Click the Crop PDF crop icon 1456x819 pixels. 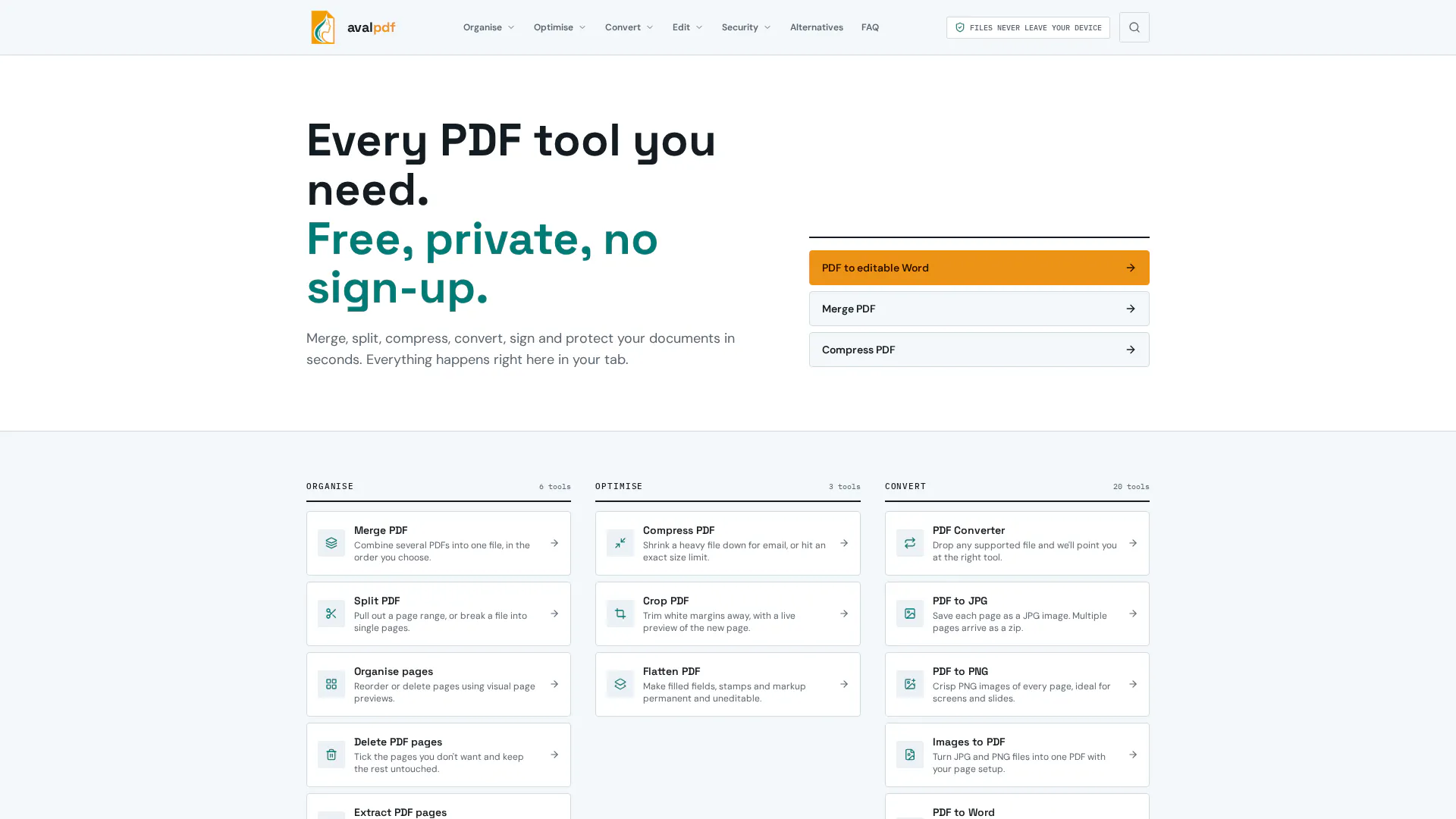pos(620,613)
